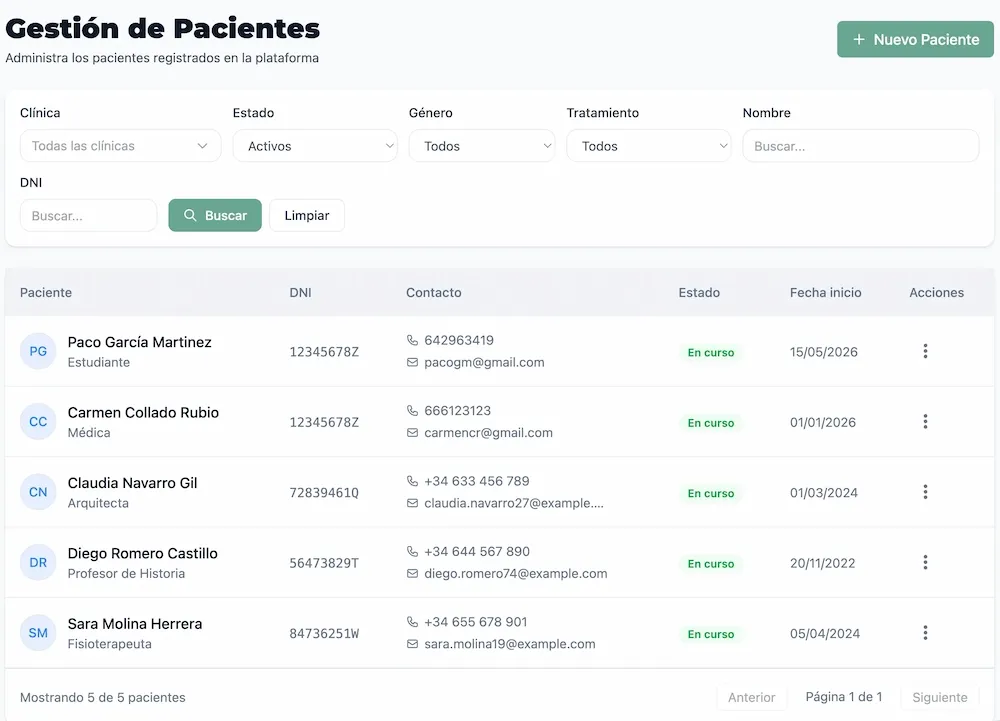This screenshot has height=721, width=1000.
Task: Click email diego.romero74@example.com
Action: click(516, 574)
